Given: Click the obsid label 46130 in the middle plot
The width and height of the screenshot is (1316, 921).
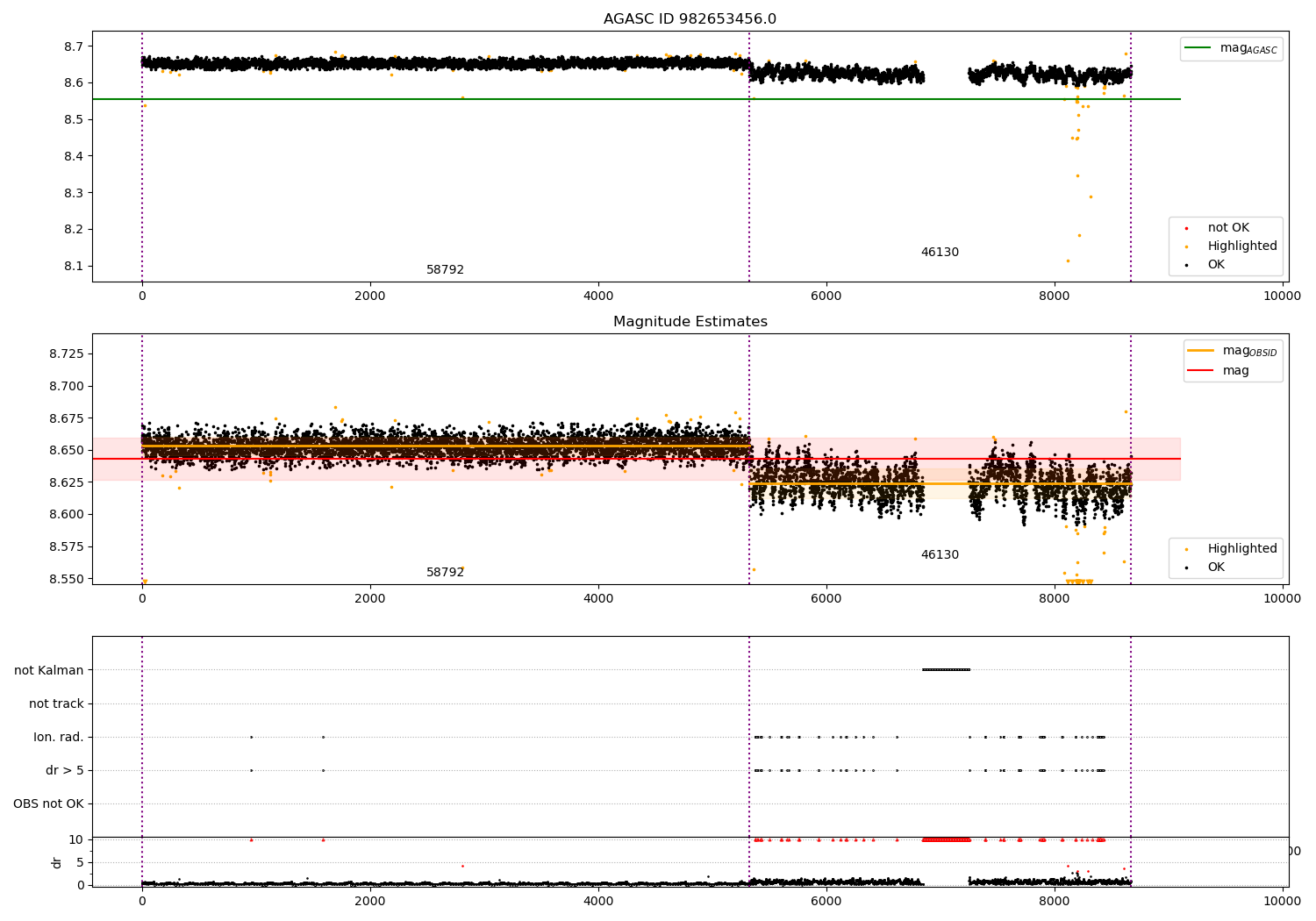Looking at the screenshot, I should point(940,555).
